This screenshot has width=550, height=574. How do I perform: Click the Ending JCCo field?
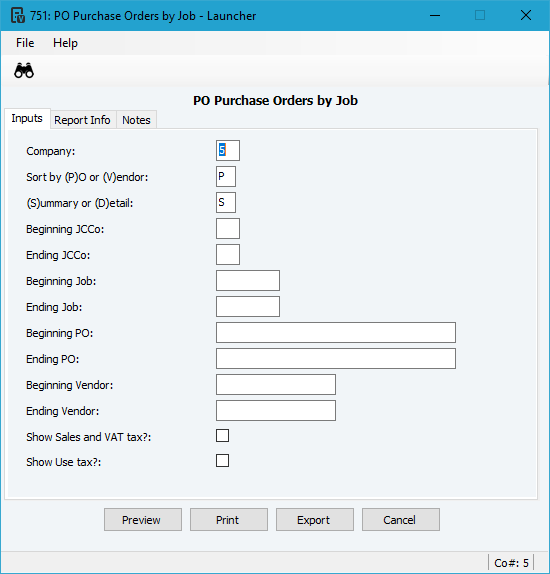pos(228,254)
